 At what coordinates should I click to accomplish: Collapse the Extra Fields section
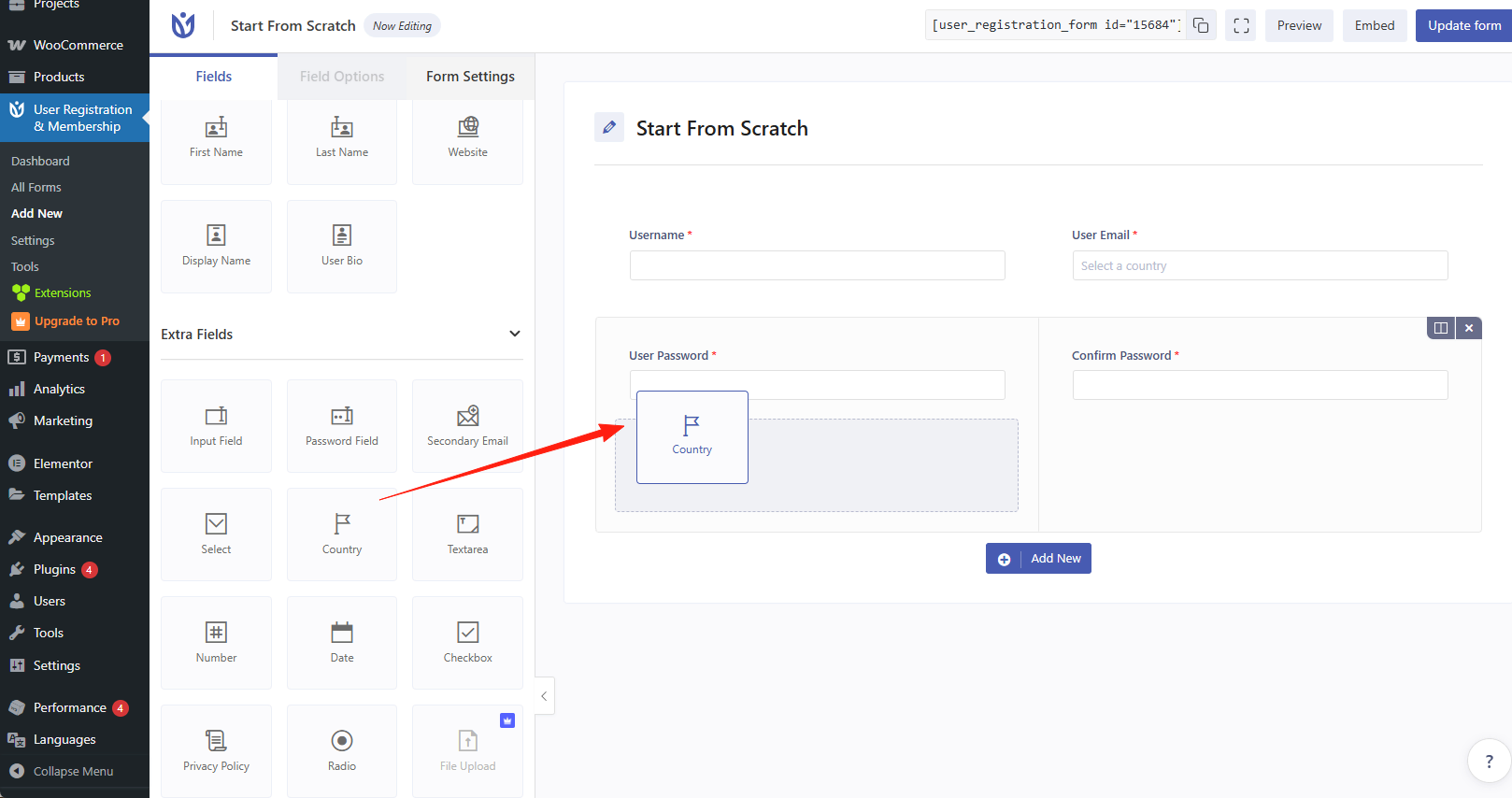click(514, 334)
